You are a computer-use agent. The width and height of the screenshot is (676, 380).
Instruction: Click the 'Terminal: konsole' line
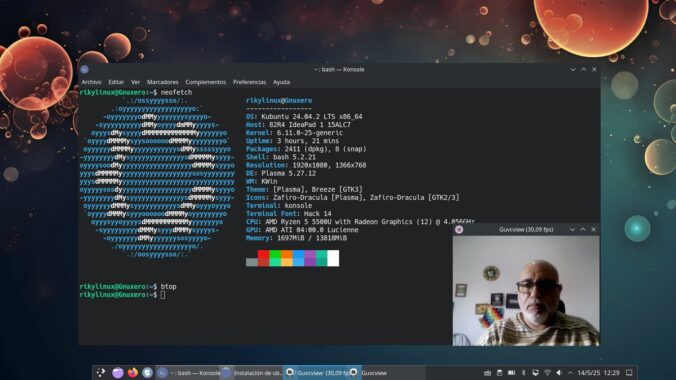pyautogui.click(x=279, y=206)
